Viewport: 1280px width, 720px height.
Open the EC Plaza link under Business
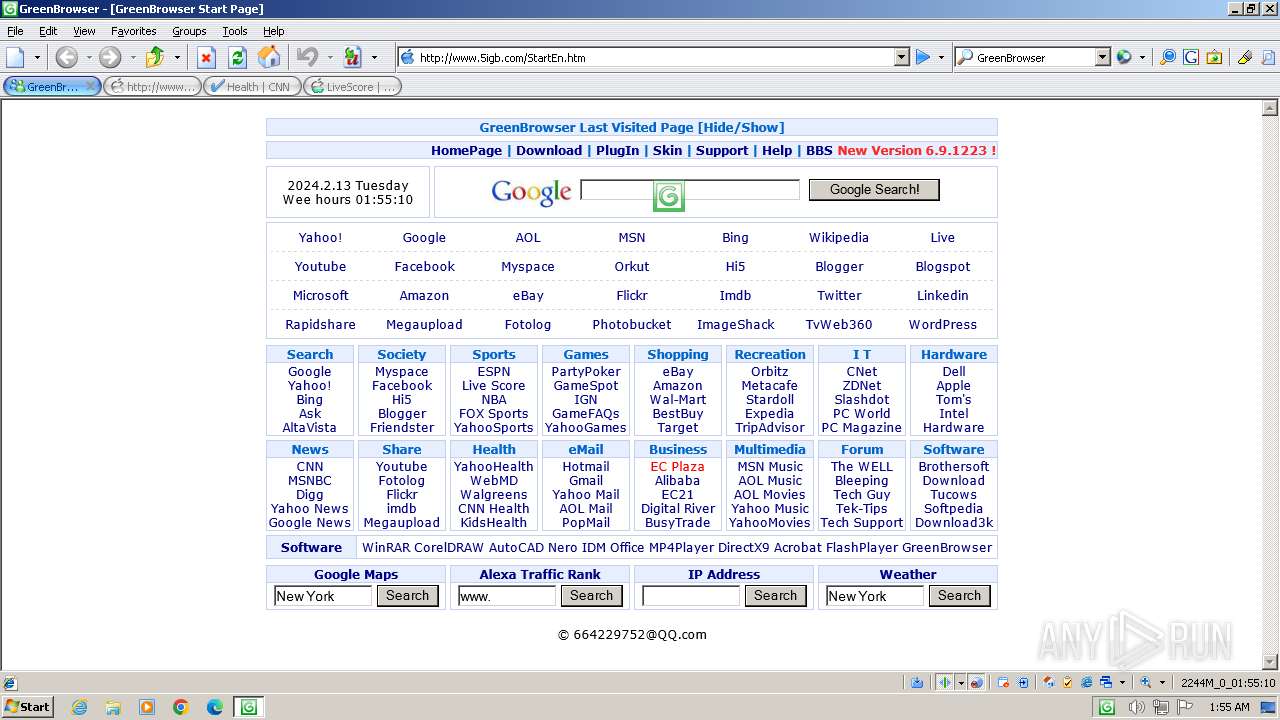677,466
